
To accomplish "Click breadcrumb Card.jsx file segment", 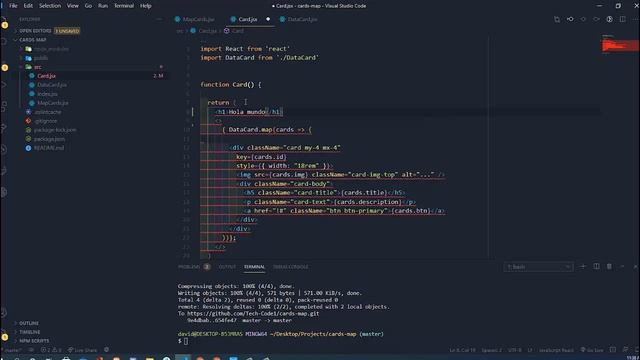I will tap(204, 31).
